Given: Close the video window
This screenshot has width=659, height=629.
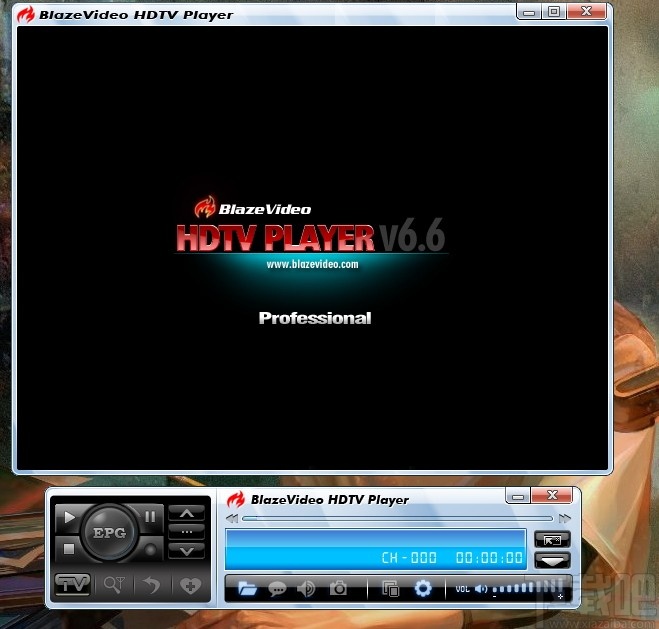Looking at the screenshot, I should [586, 12].
